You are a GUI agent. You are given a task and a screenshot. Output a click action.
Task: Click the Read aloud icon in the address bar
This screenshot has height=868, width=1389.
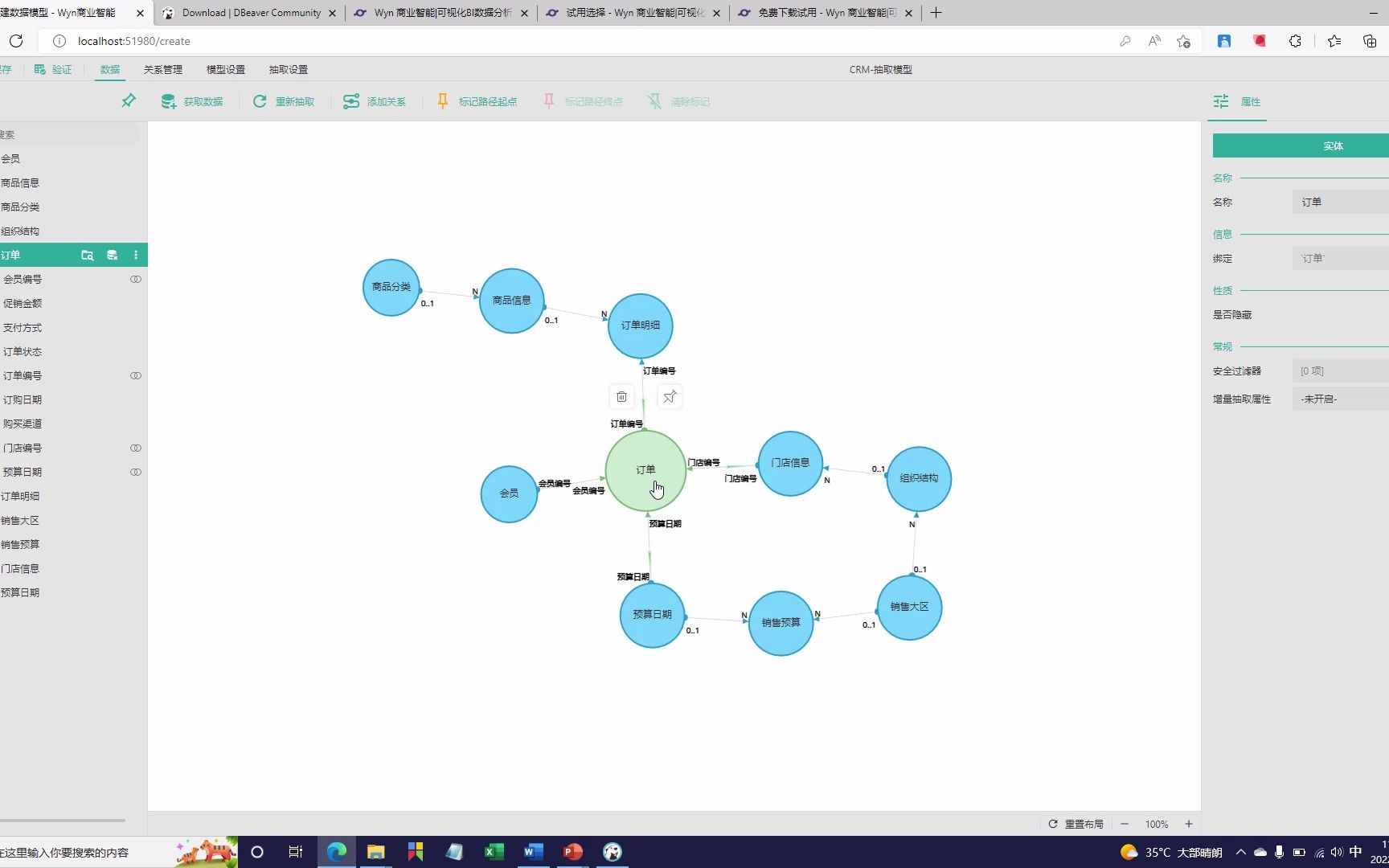coord(1154,41)
